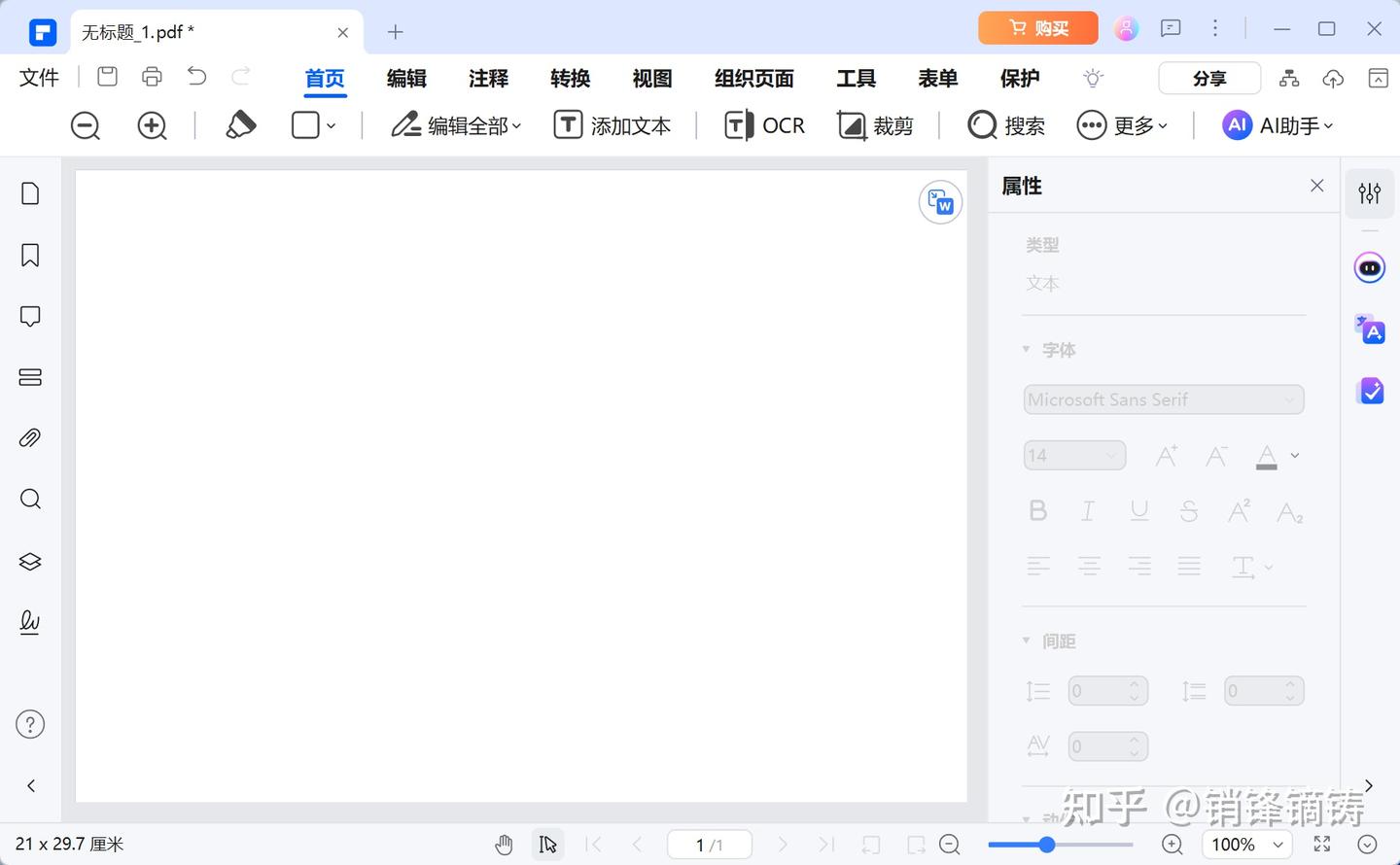Close the 无标题_1.pdf tab
1400x865 pixels.
343,33
